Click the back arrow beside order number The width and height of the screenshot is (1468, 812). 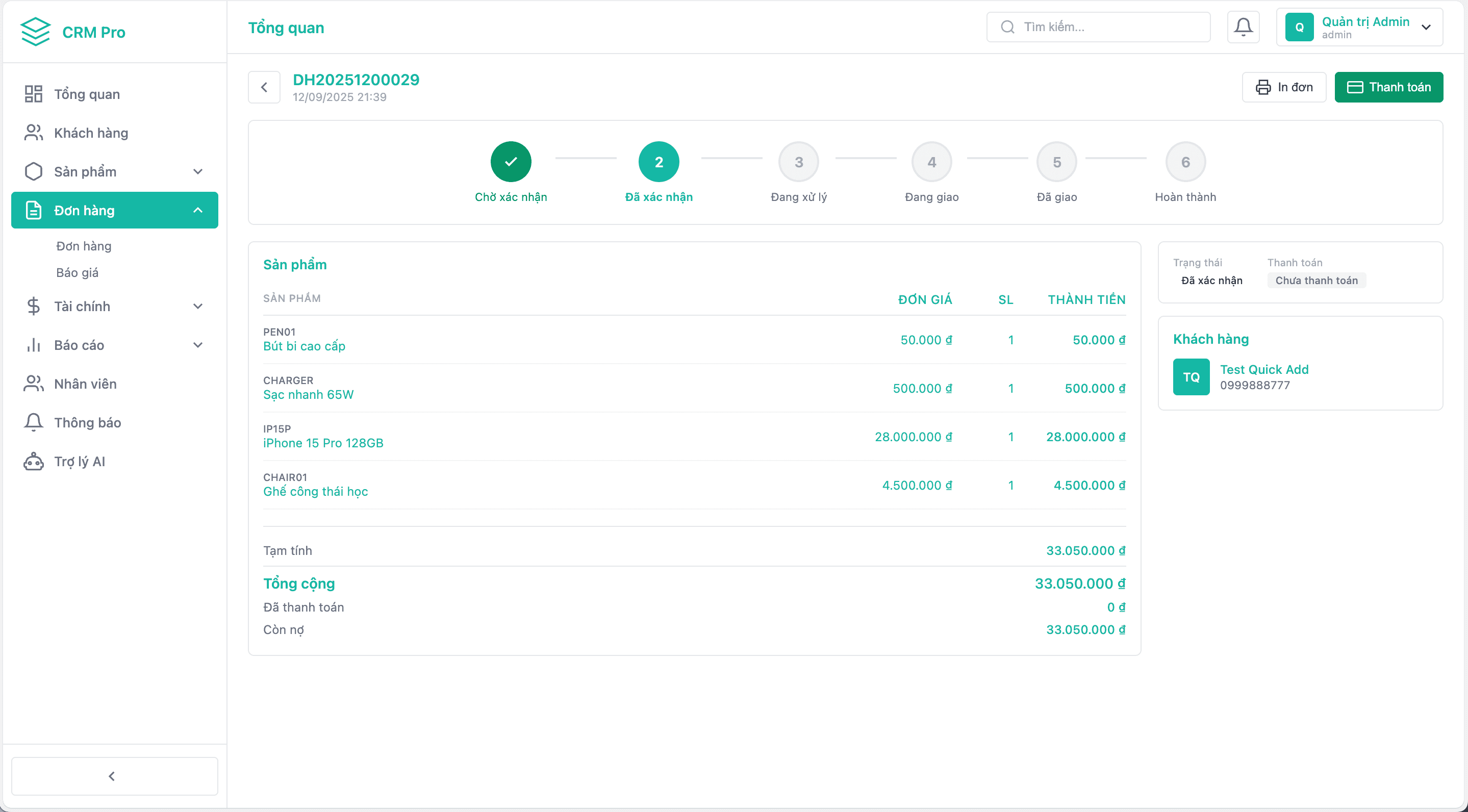[264, 87]
